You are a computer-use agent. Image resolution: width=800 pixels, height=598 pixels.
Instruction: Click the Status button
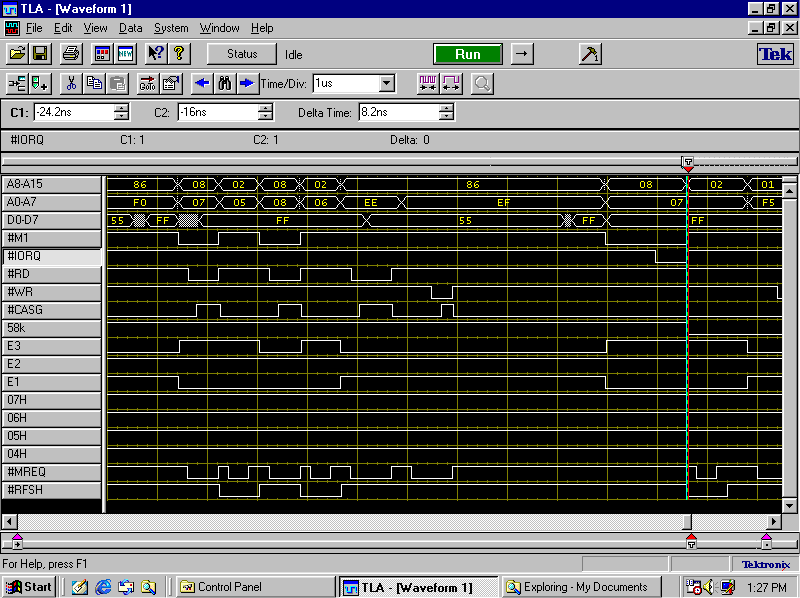[242, 54]
